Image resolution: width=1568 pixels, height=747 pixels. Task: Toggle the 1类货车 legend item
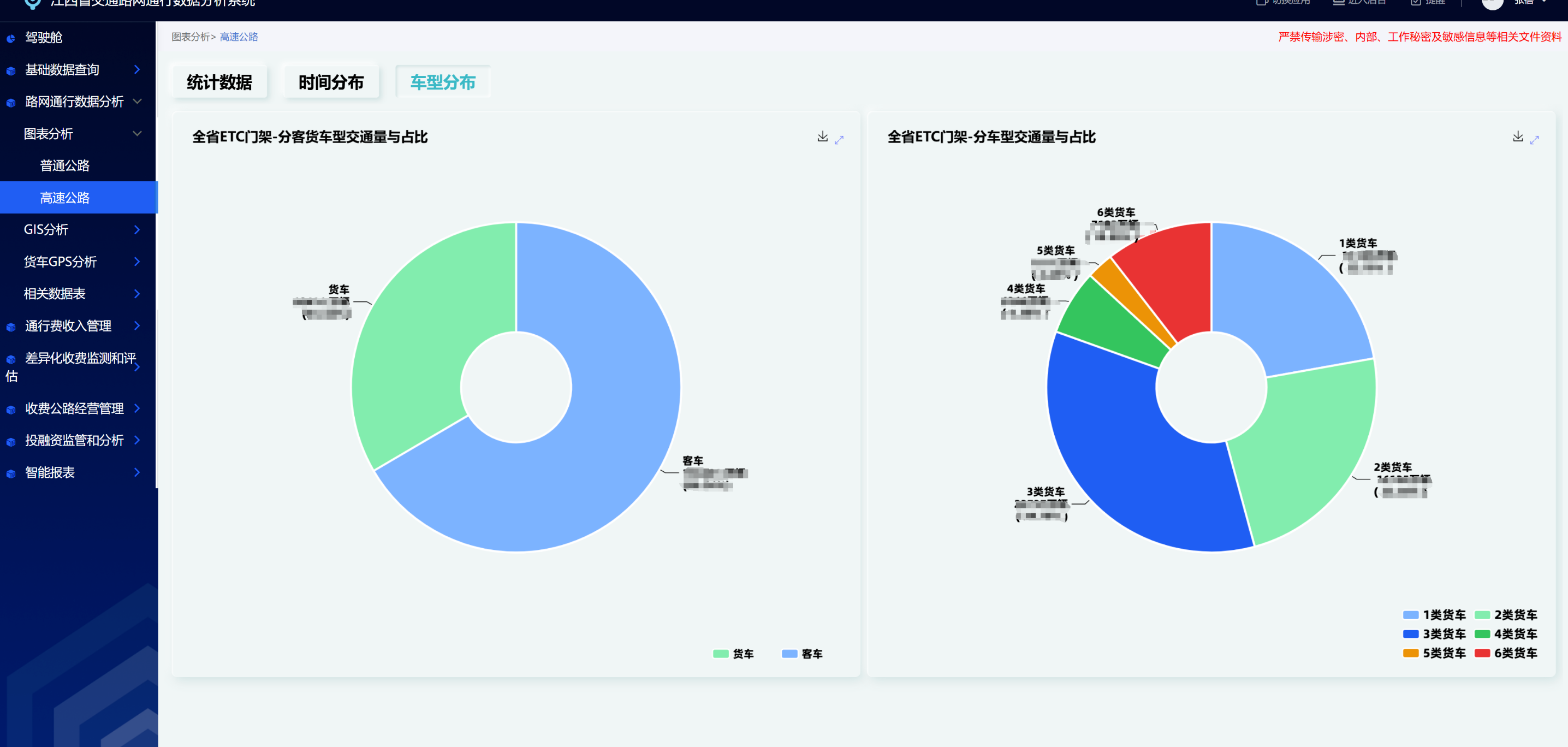click(x=1434, y=614)
